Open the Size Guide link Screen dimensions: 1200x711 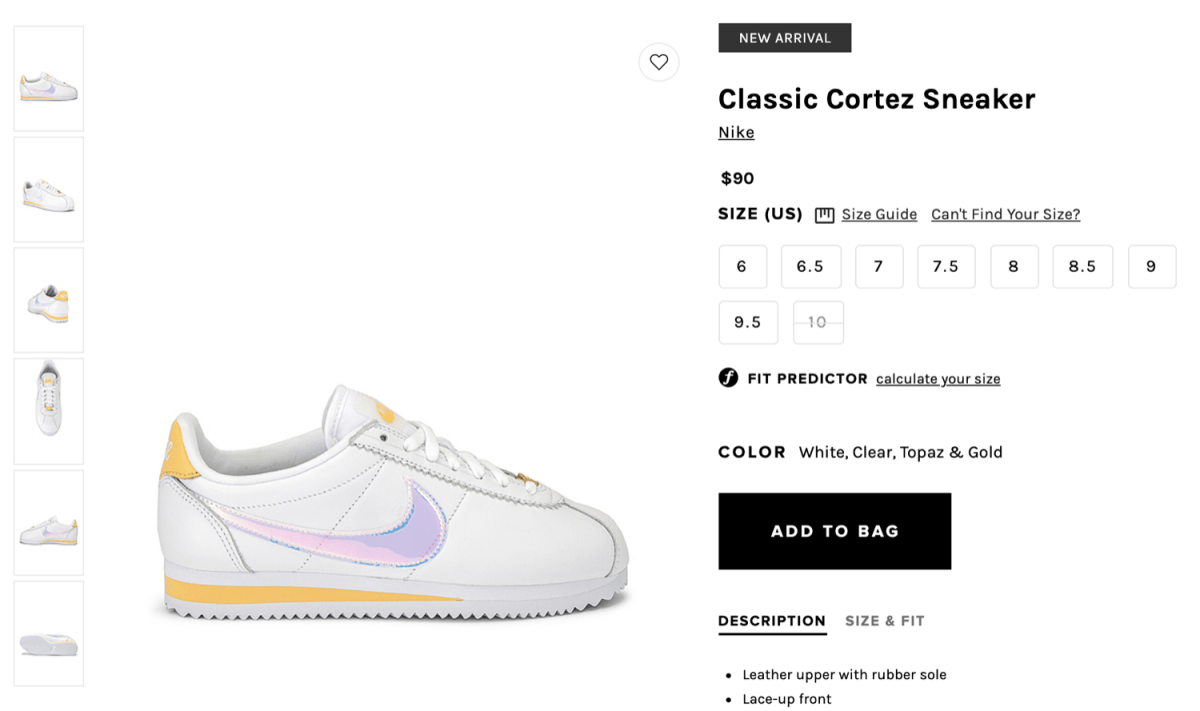pyautogui.click(x=879, y=214)
